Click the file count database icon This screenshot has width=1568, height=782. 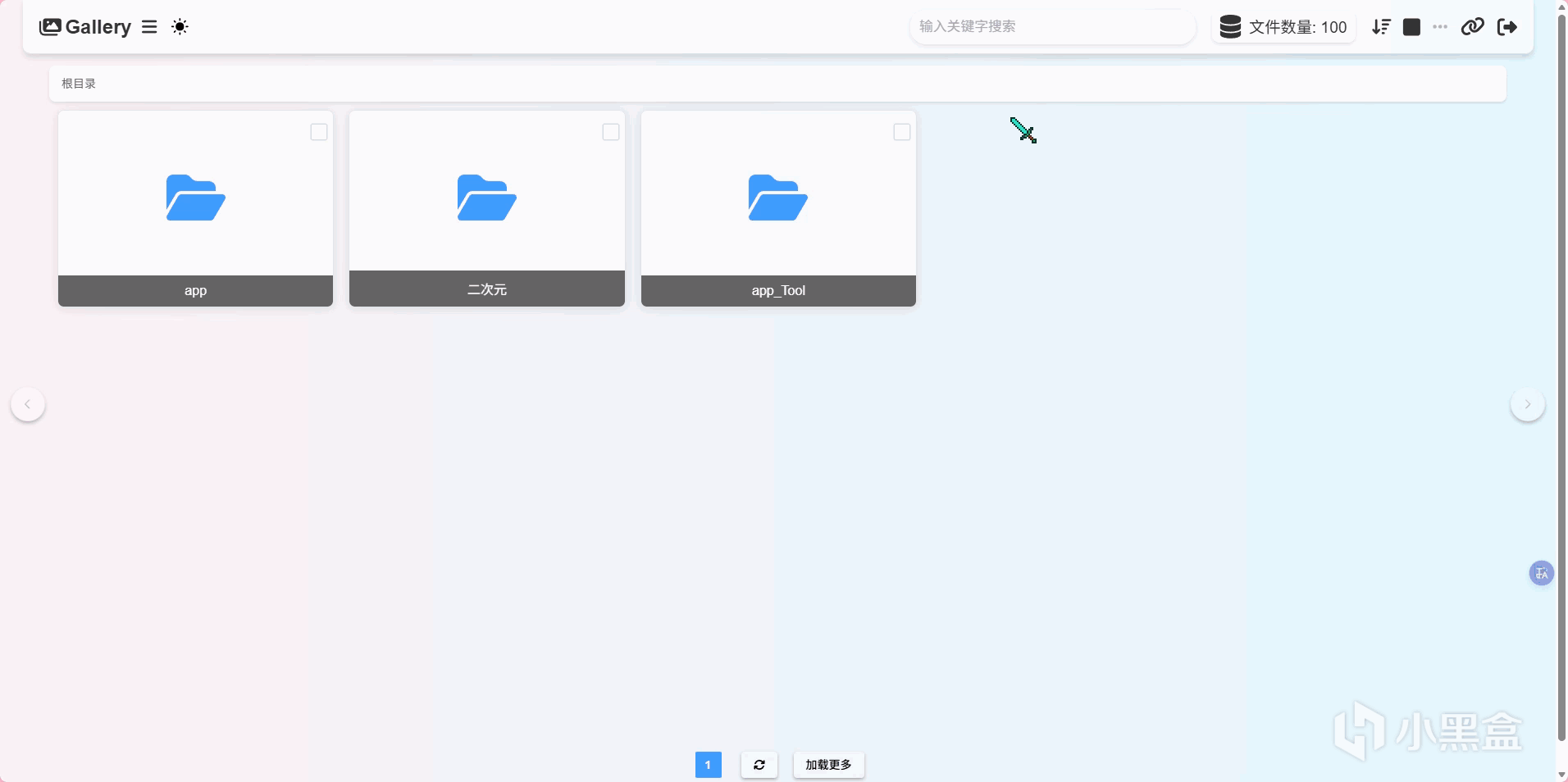[1230, 27]
